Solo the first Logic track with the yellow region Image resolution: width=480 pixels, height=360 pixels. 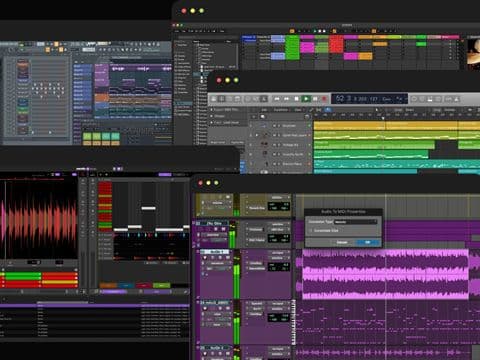(278, 126)
